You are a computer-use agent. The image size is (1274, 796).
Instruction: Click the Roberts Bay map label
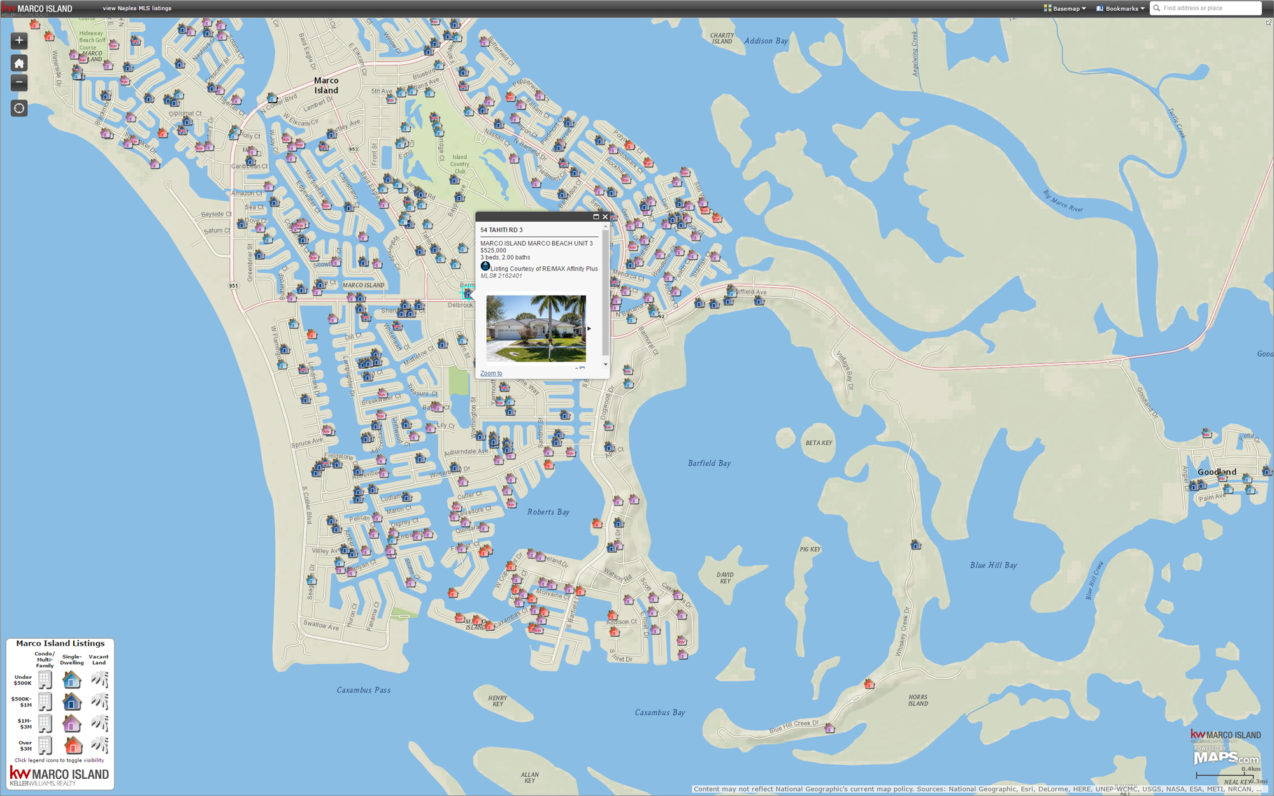548,512
